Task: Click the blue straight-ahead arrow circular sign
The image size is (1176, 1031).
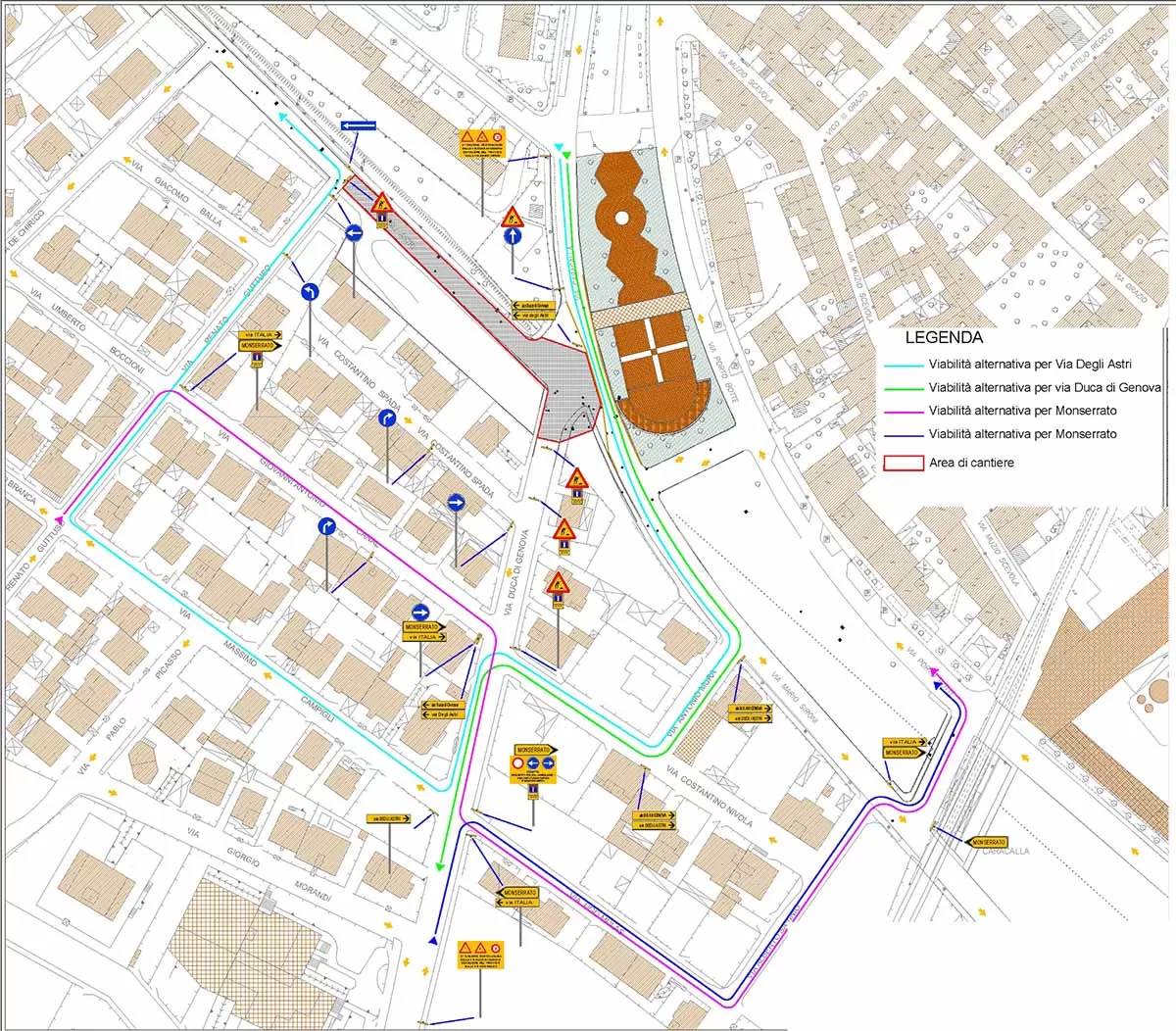Action: pyautogui.click(x=512, y=237)
